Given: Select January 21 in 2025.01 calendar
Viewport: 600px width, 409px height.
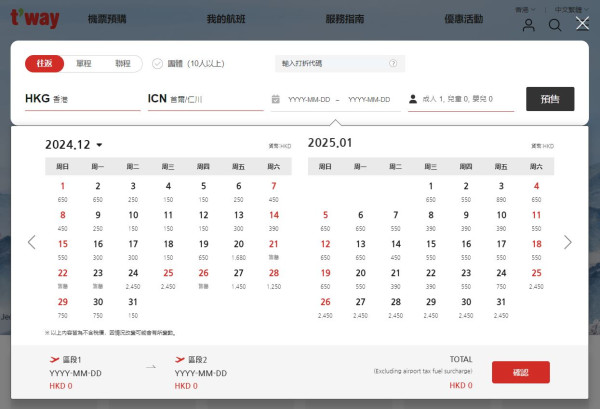Looking at the screenshot, I should tap(396, 279).
